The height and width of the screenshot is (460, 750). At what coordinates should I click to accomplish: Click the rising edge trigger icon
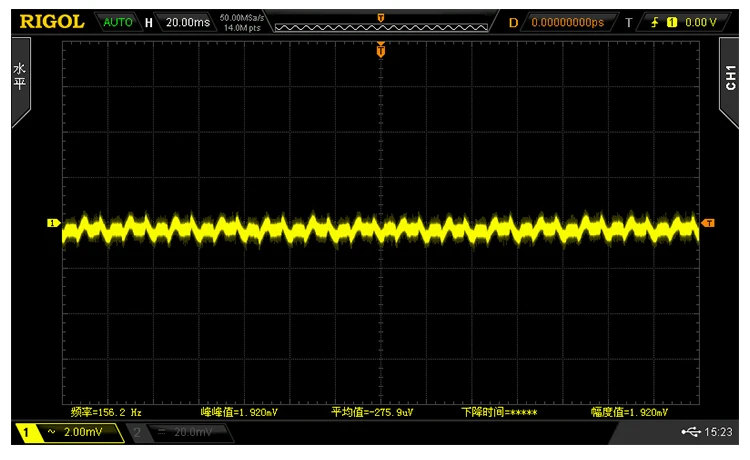pyautogui.click(x=655, y=22)
